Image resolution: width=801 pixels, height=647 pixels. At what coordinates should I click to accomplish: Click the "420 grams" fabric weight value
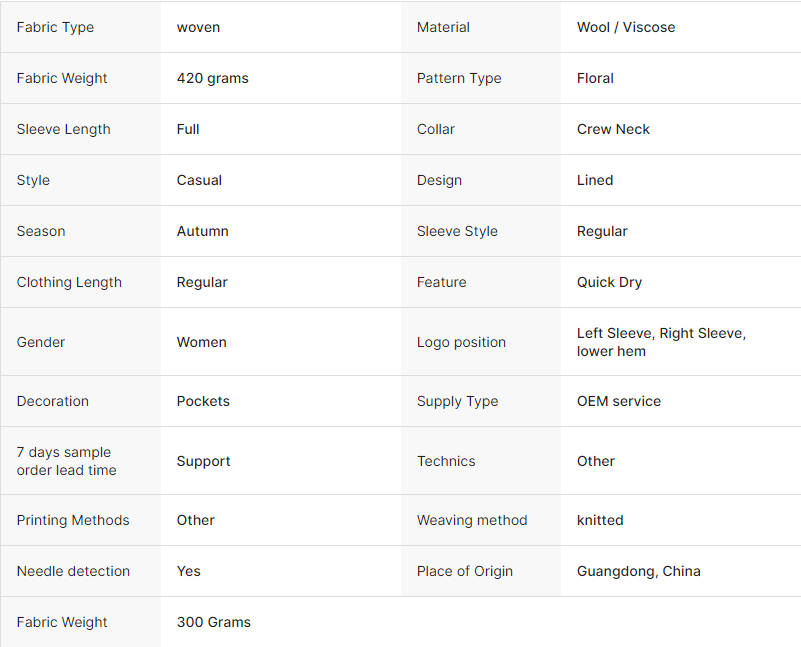[212, 78]
